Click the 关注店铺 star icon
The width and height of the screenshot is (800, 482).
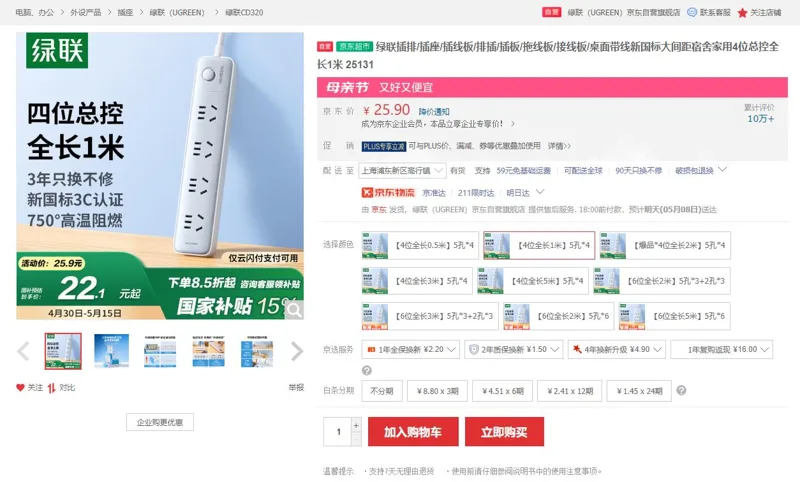pos(742,13)
